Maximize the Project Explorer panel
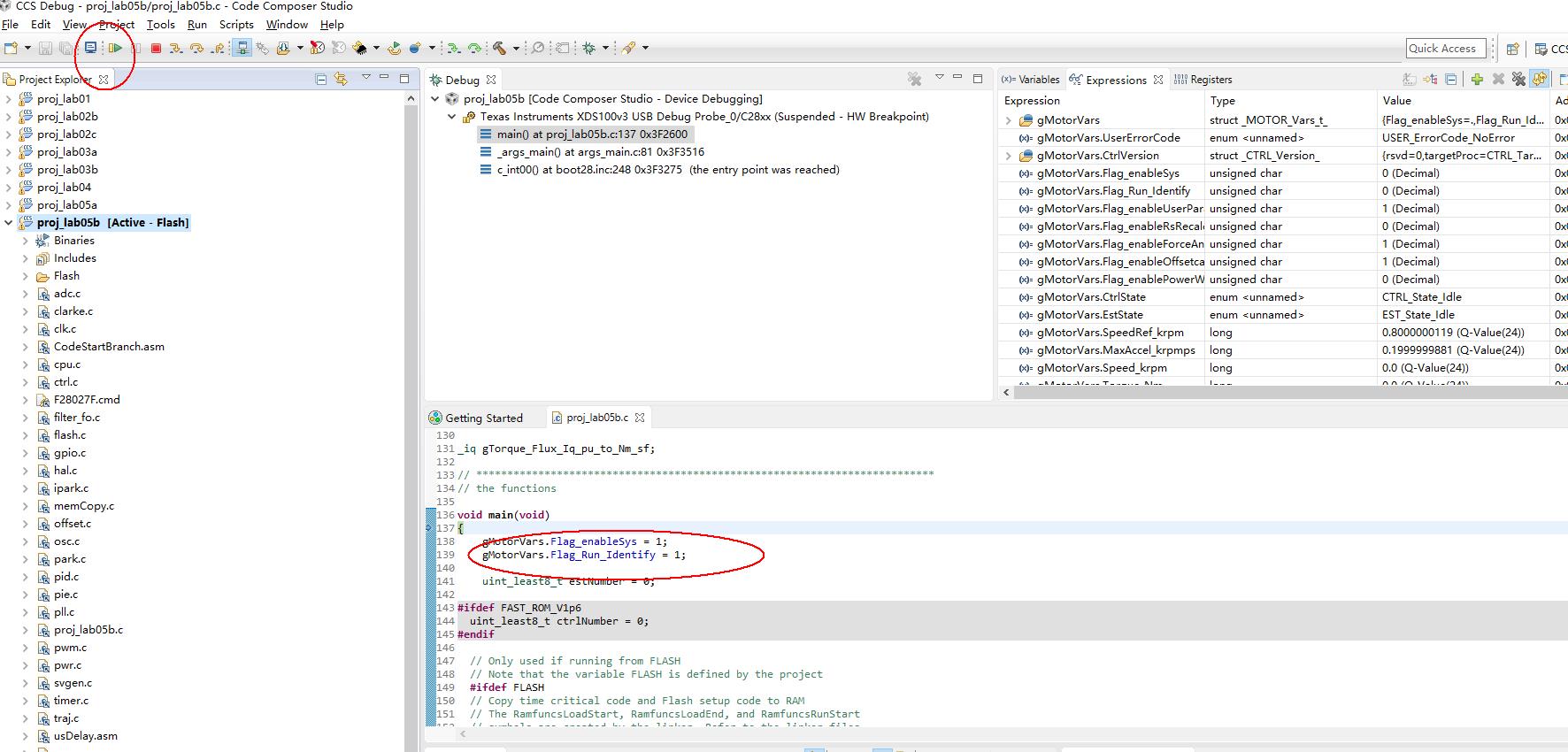The height and width of the screenshot is (752, 1568). click(404, 78)
